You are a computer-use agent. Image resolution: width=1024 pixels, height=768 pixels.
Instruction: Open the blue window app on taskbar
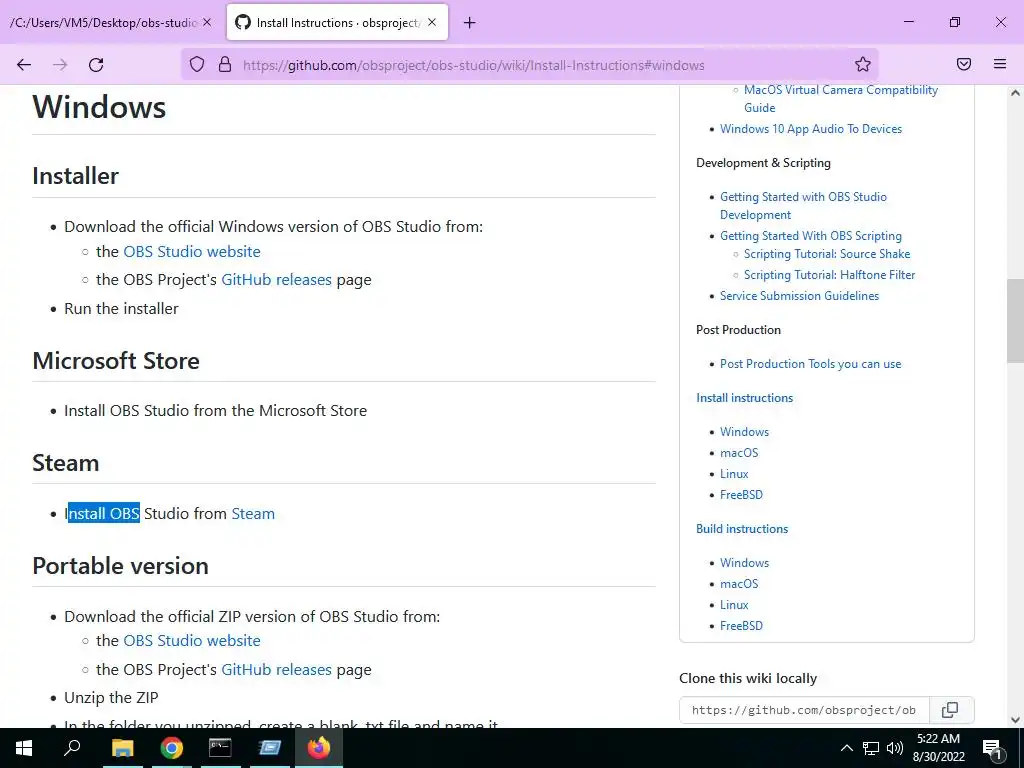[x=270, y=748]
